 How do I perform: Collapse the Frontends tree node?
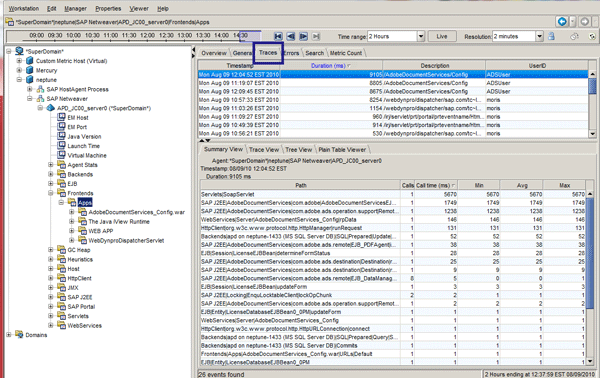coord(51,193)
